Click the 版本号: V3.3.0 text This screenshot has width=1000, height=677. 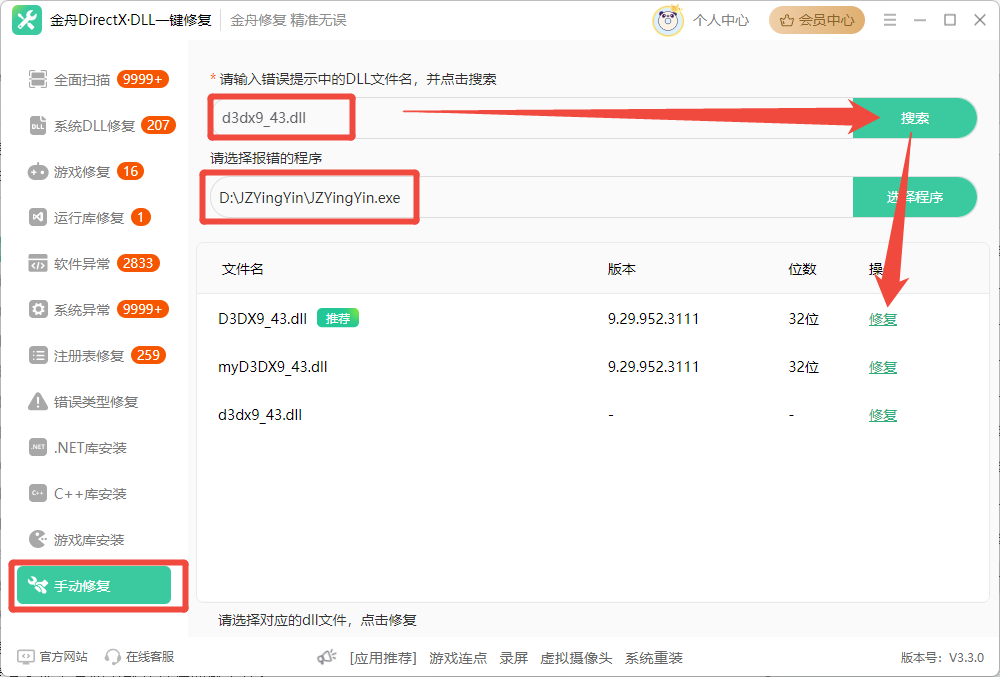tap(942, 657)
